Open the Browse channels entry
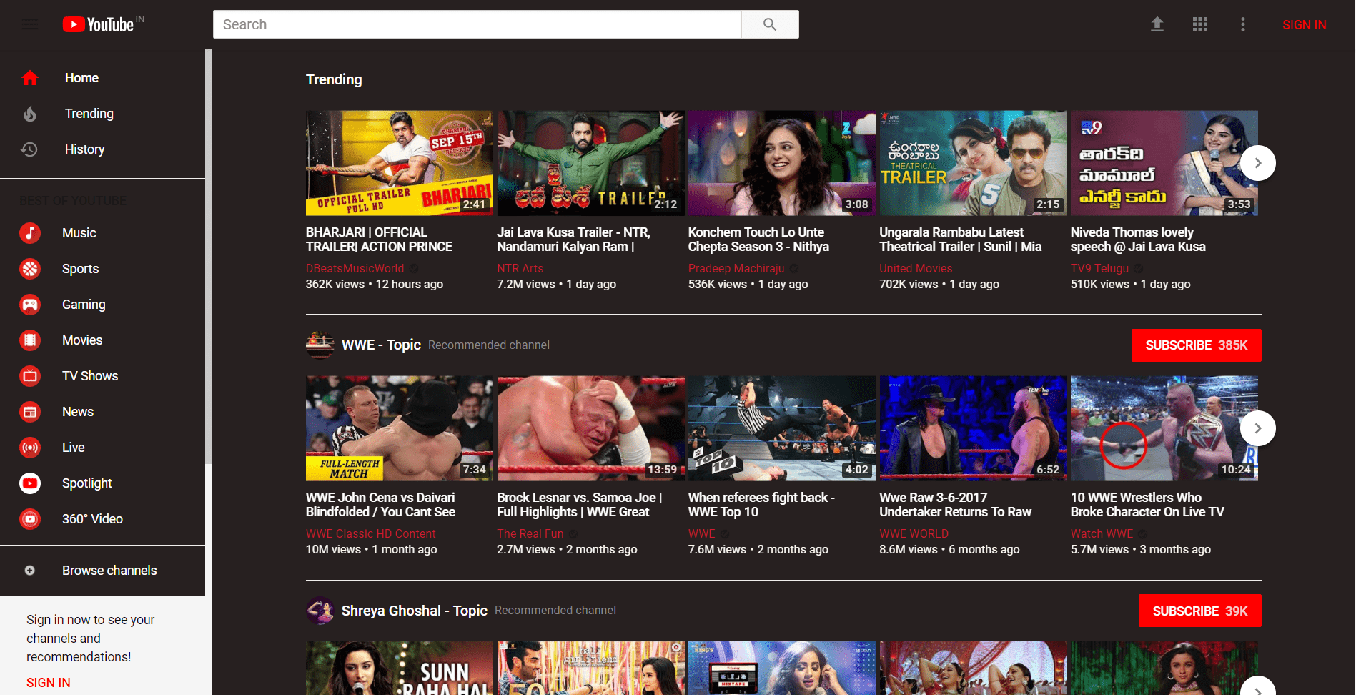The height and width of the screenshot is (695, 1356). pos(102,571)
